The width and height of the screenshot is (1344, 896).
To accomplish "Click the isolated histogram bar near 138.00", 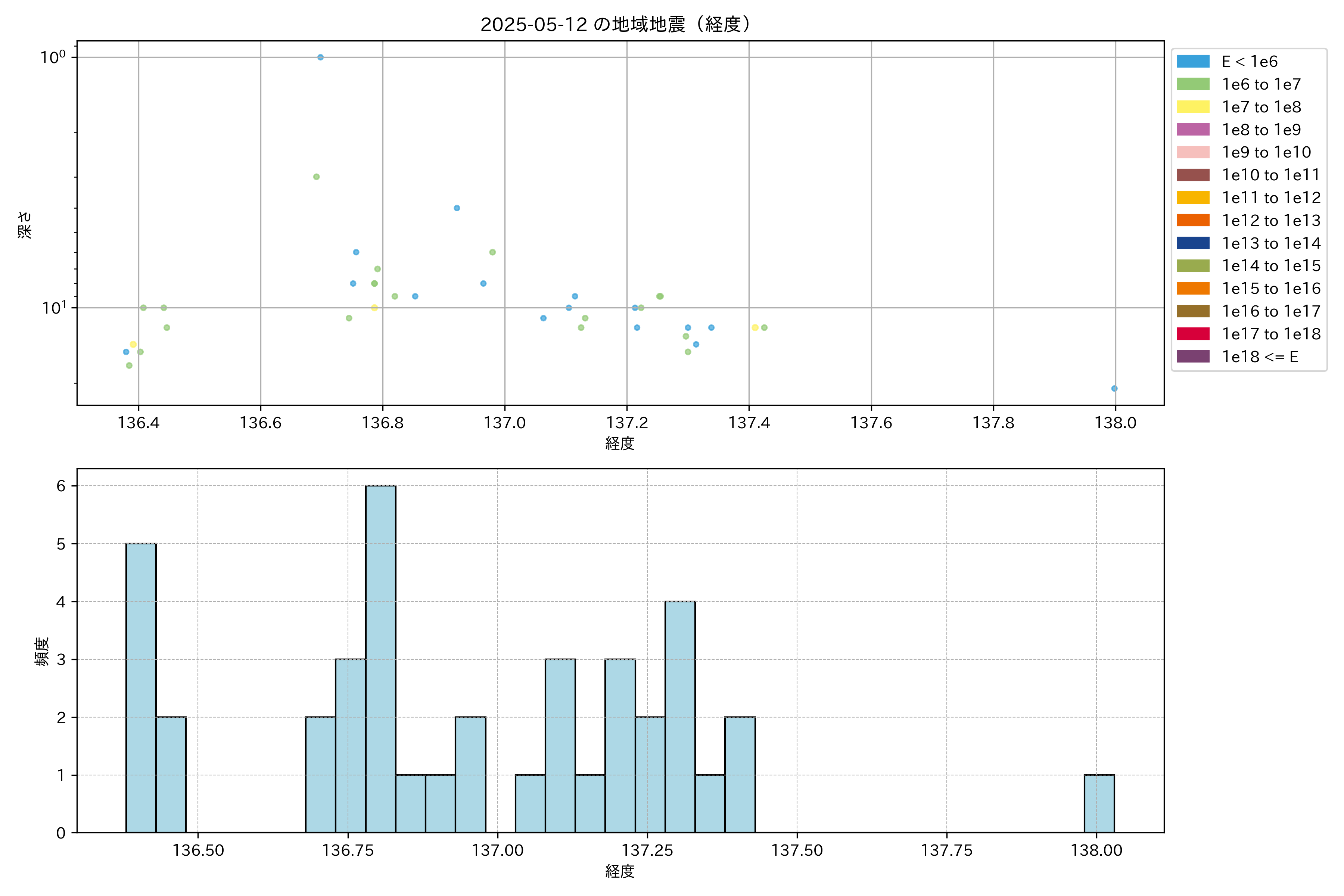I will pos(1099,803).
